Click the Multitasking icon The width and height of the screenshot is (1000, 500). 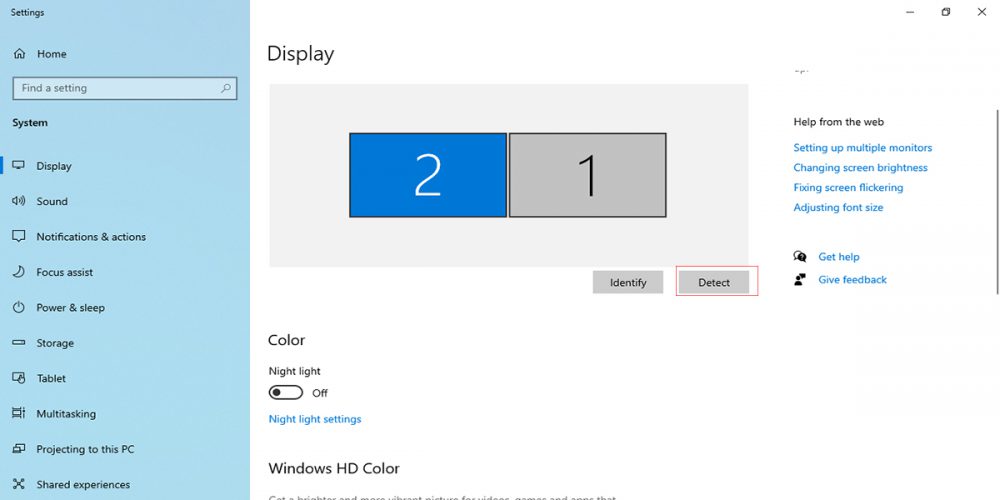(x=18, y=414)
